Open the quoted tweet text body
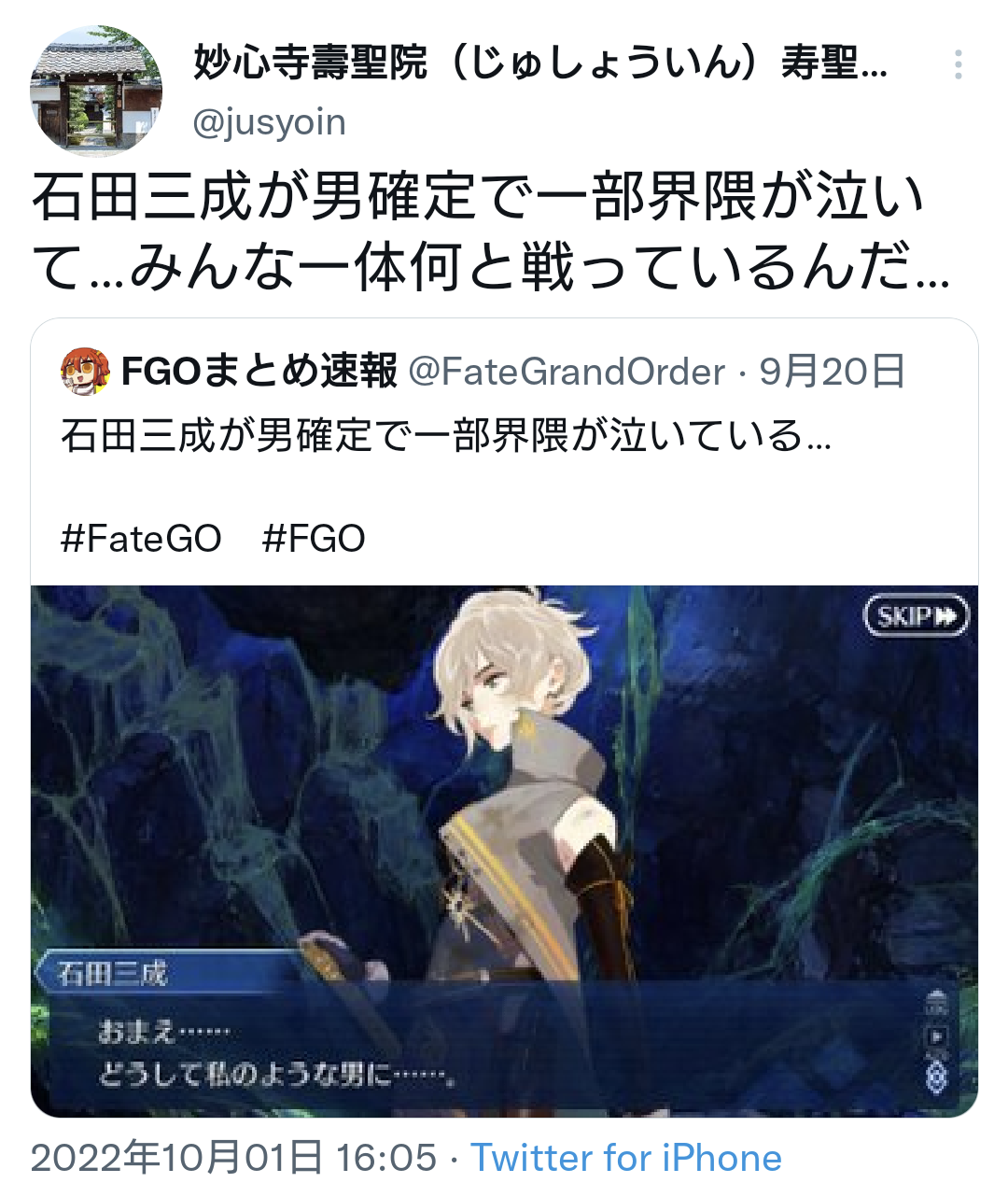Image resolution: width=1008 pixels, height=1197 pixels. (446, 436)
